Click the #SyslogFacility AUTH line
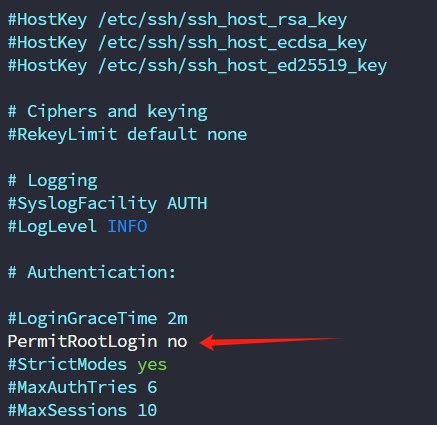 107,204
